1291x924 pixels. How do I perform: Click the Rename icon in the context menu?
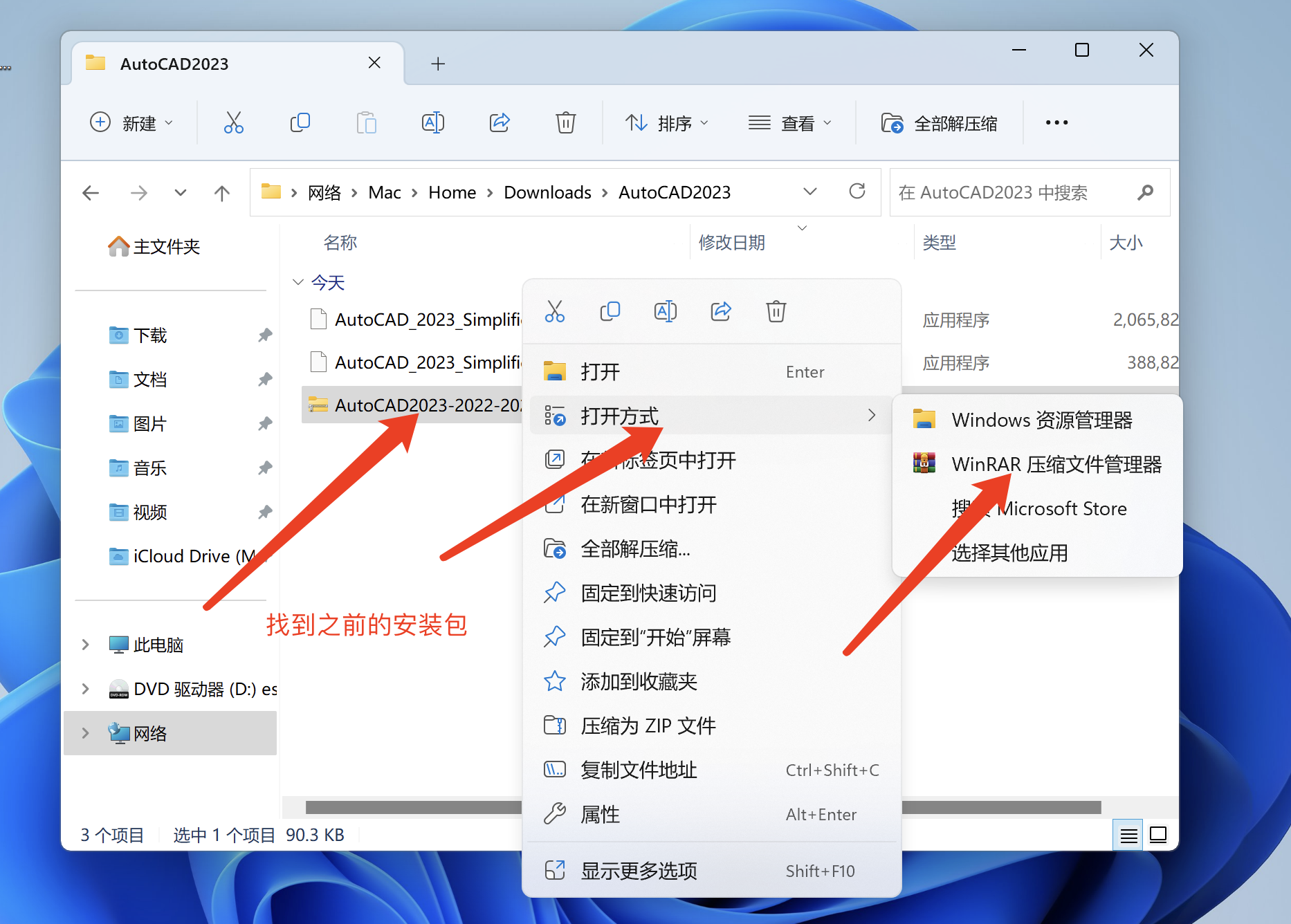(666, 311)
